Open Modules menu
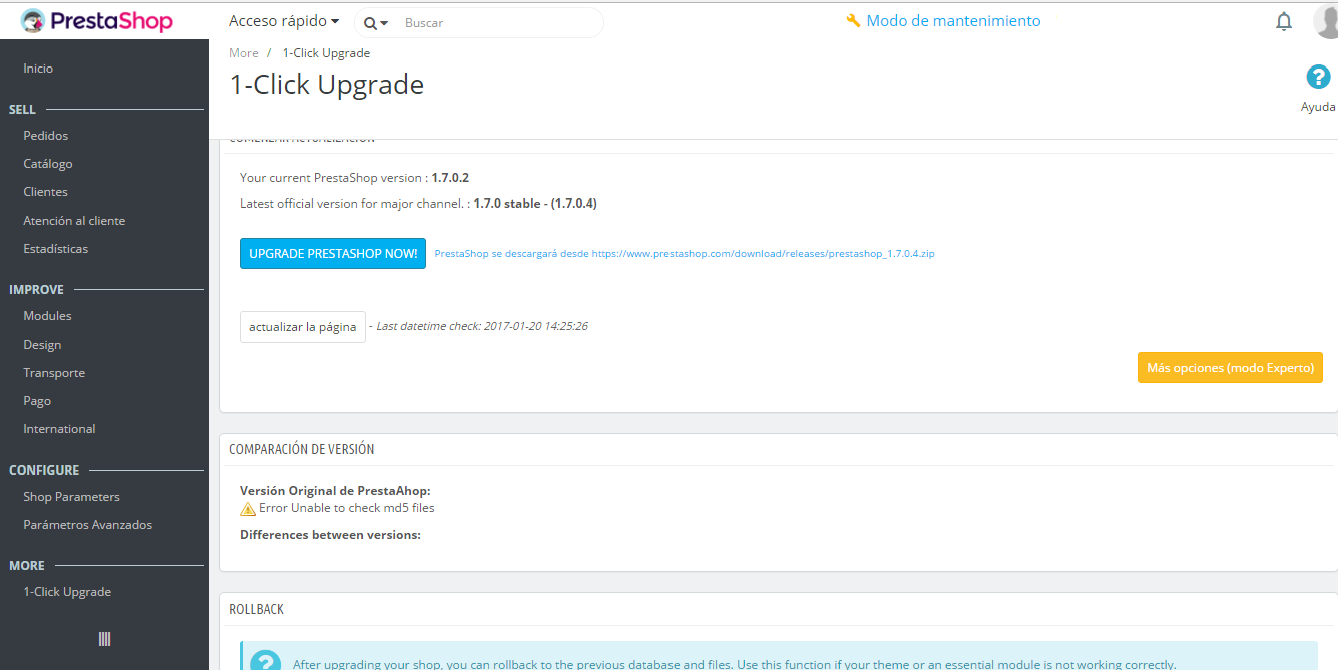This screenshot has height=670, width=1338. pyautogui.click(x=48, y=316)
